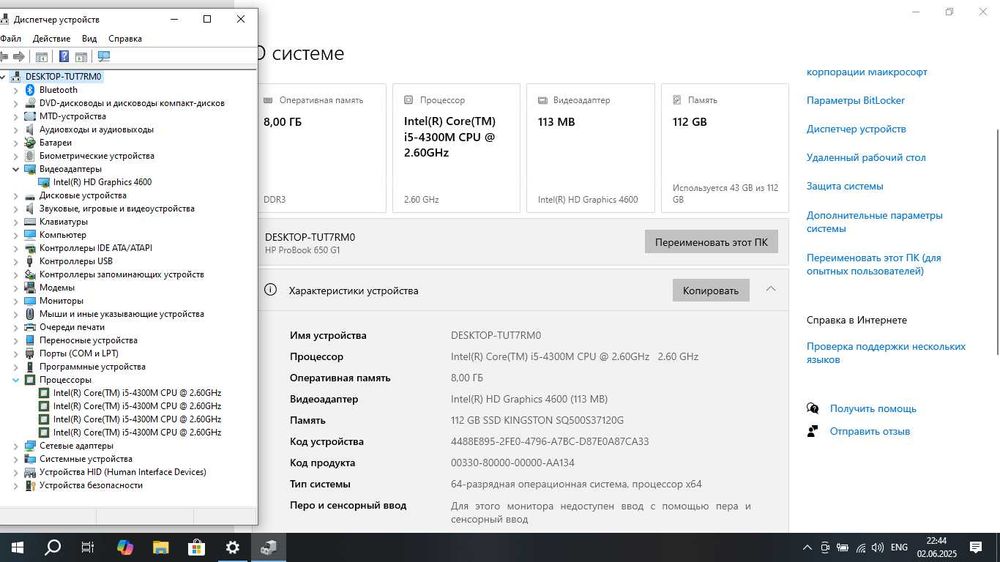Select Аудиовходы и аудиовыходы row

point(96,129)
